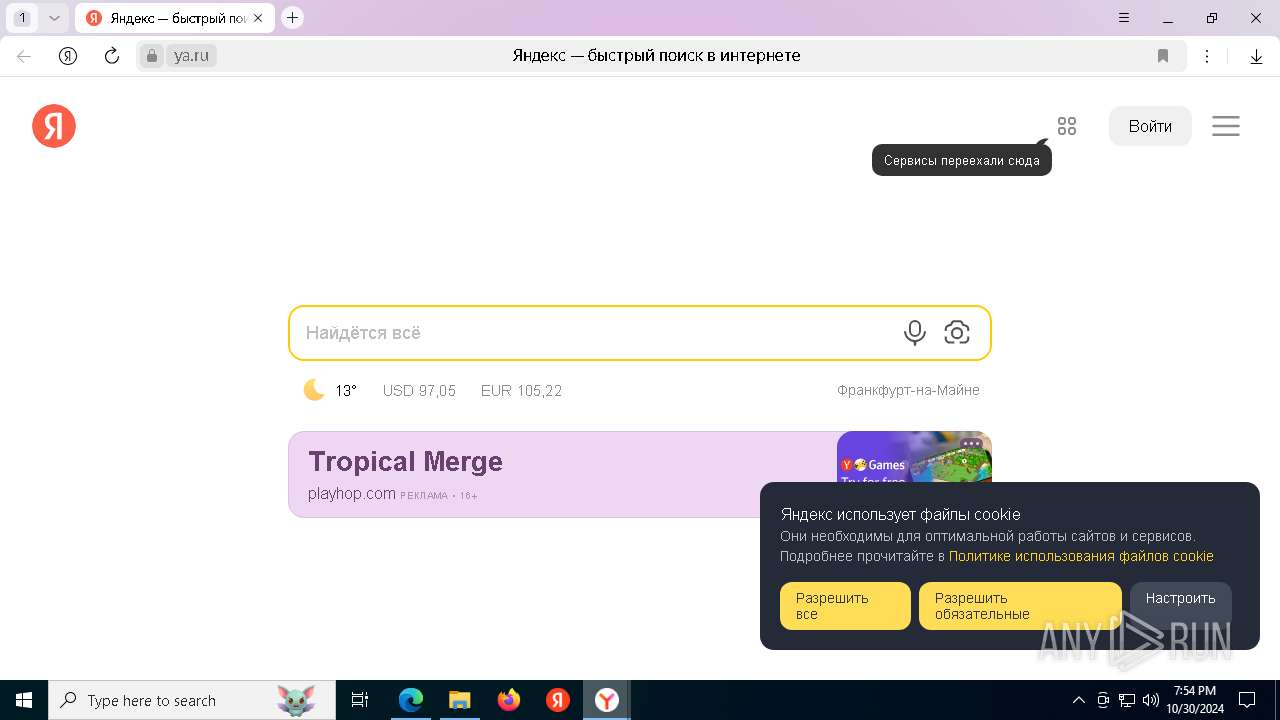1280x720 pixels.
Task: Change location Франкфурт-на-Майне
Action: (x=908, y=390)
